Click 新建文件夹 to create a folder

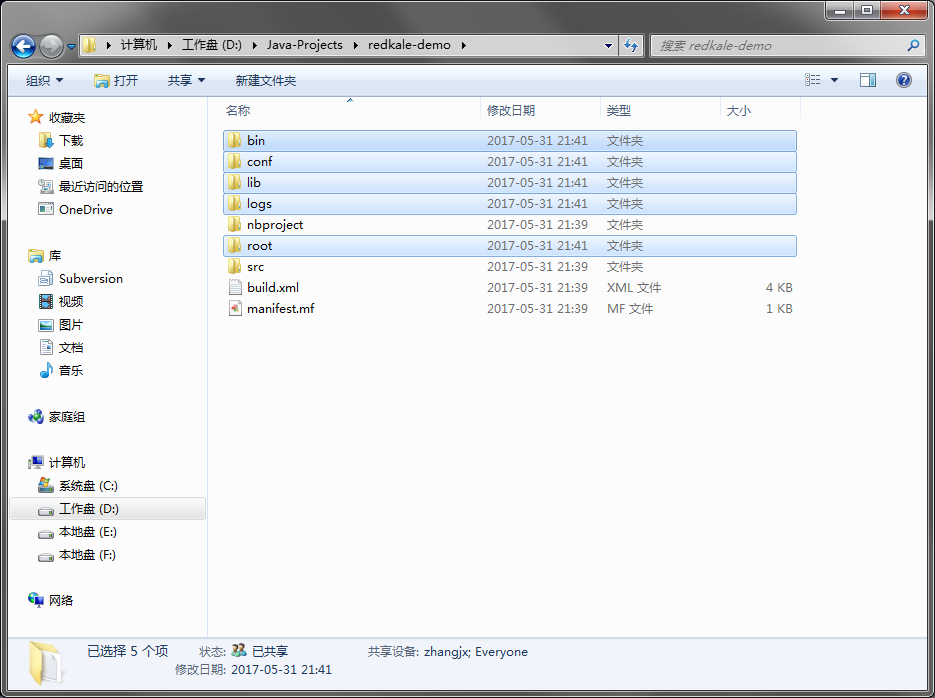265,80
